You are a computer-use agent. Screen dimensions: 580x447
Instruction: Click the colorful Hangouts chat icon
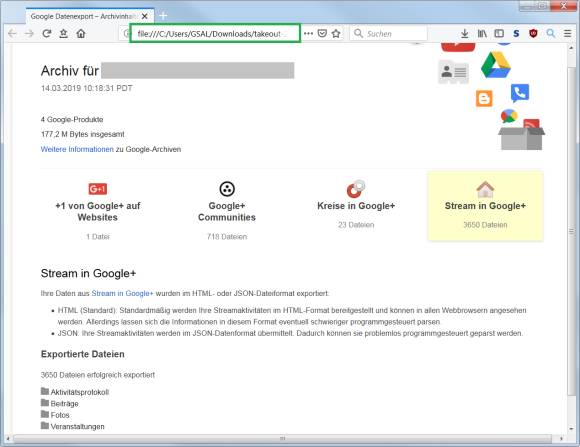[509, 116]
